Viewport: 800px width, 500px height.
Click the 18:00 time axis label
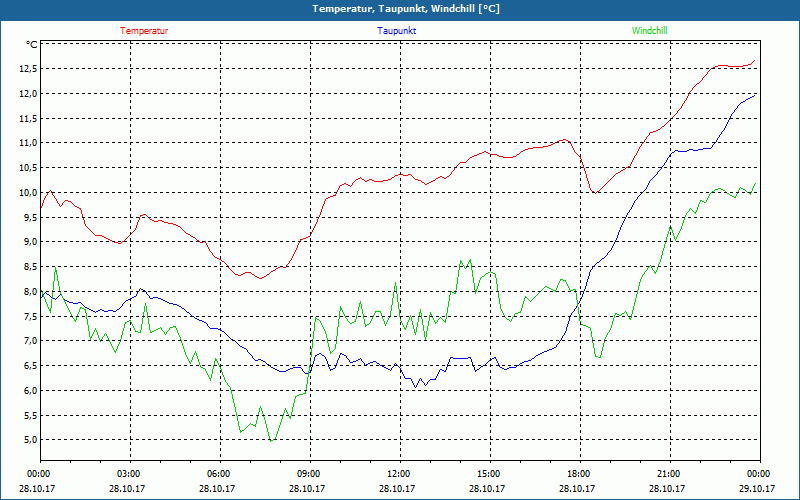coord(580,474)
